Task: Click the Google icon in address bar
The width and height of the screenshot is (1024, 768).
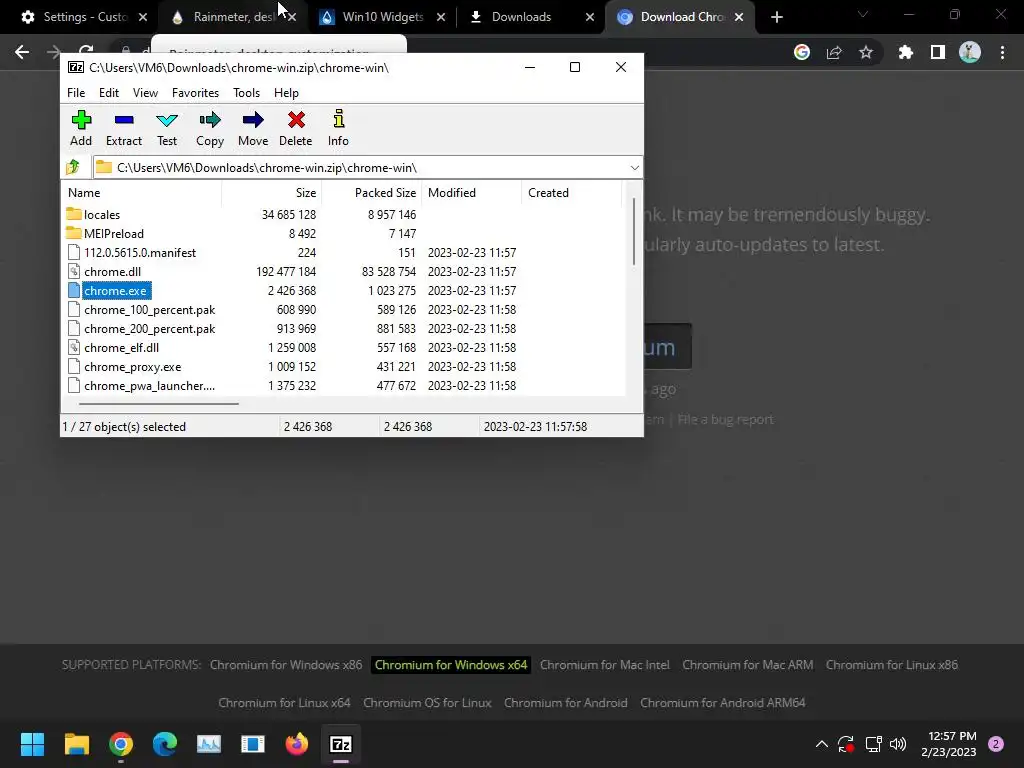Action: (x=802, y=52)
